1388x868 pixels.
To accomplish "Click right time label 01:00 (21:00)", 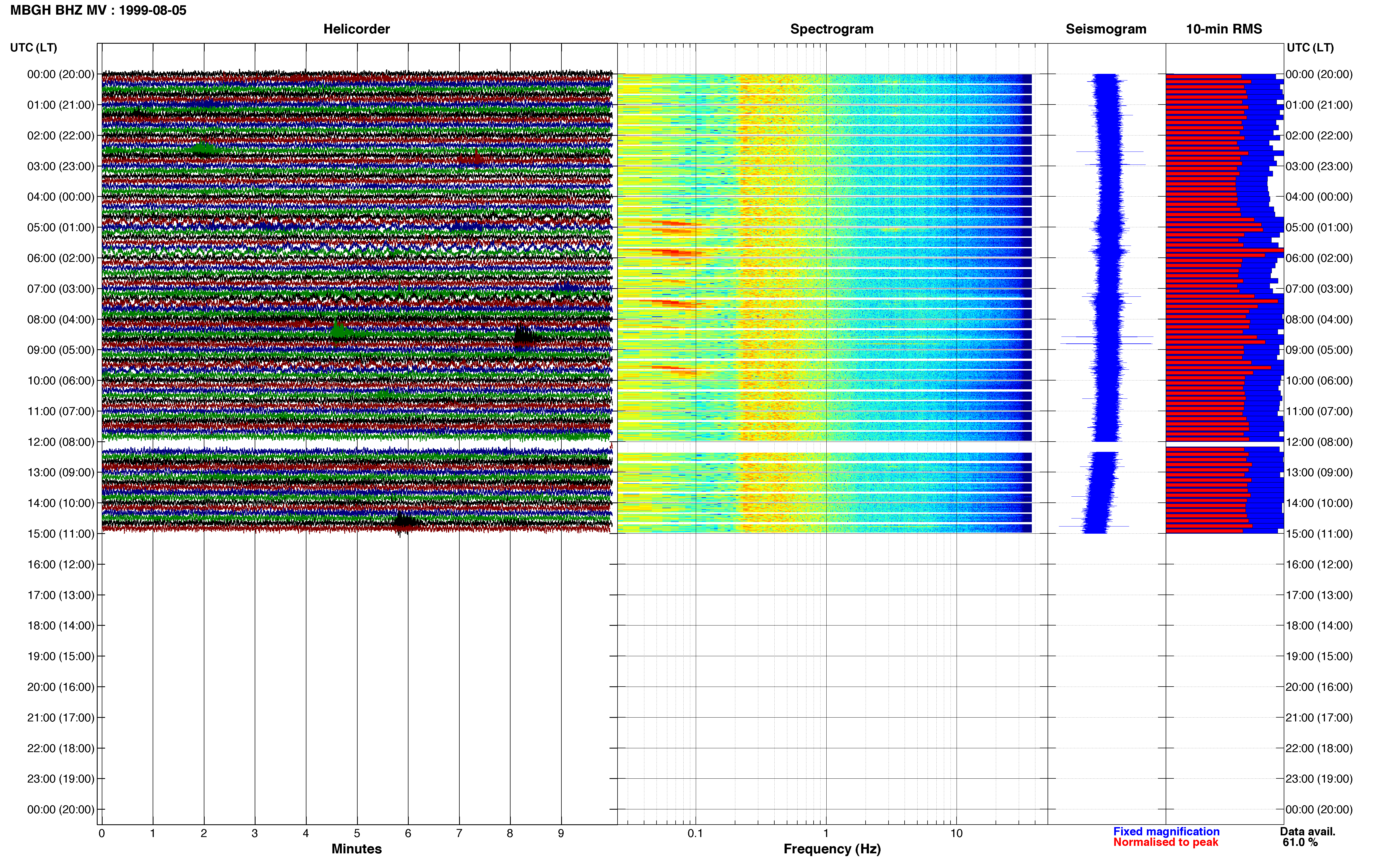I will 1319,105.
